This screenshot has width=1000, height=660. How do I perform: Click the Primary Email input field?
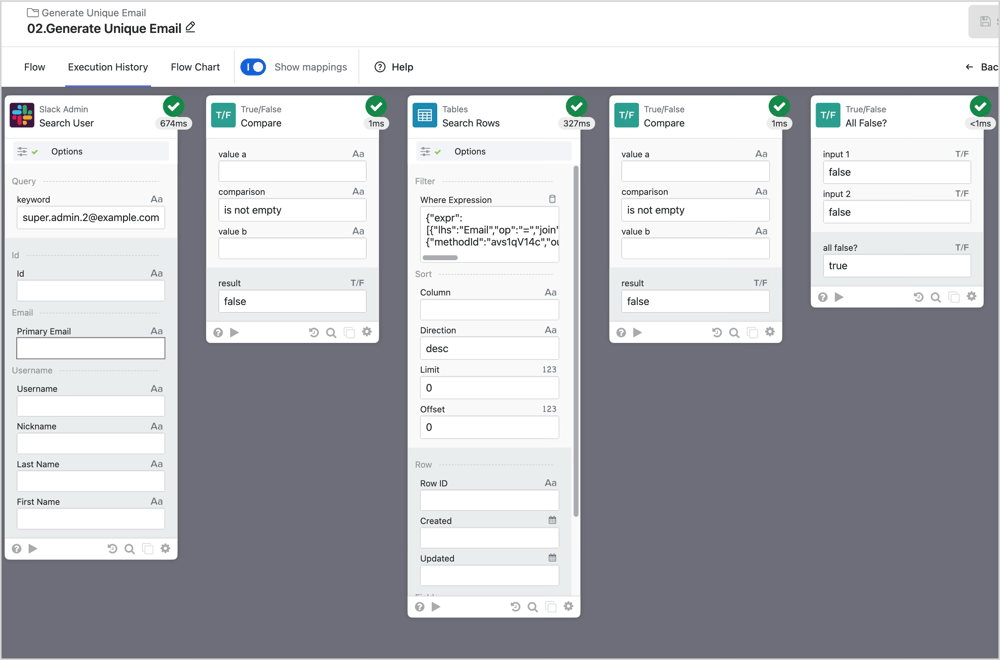click(90, 347)
